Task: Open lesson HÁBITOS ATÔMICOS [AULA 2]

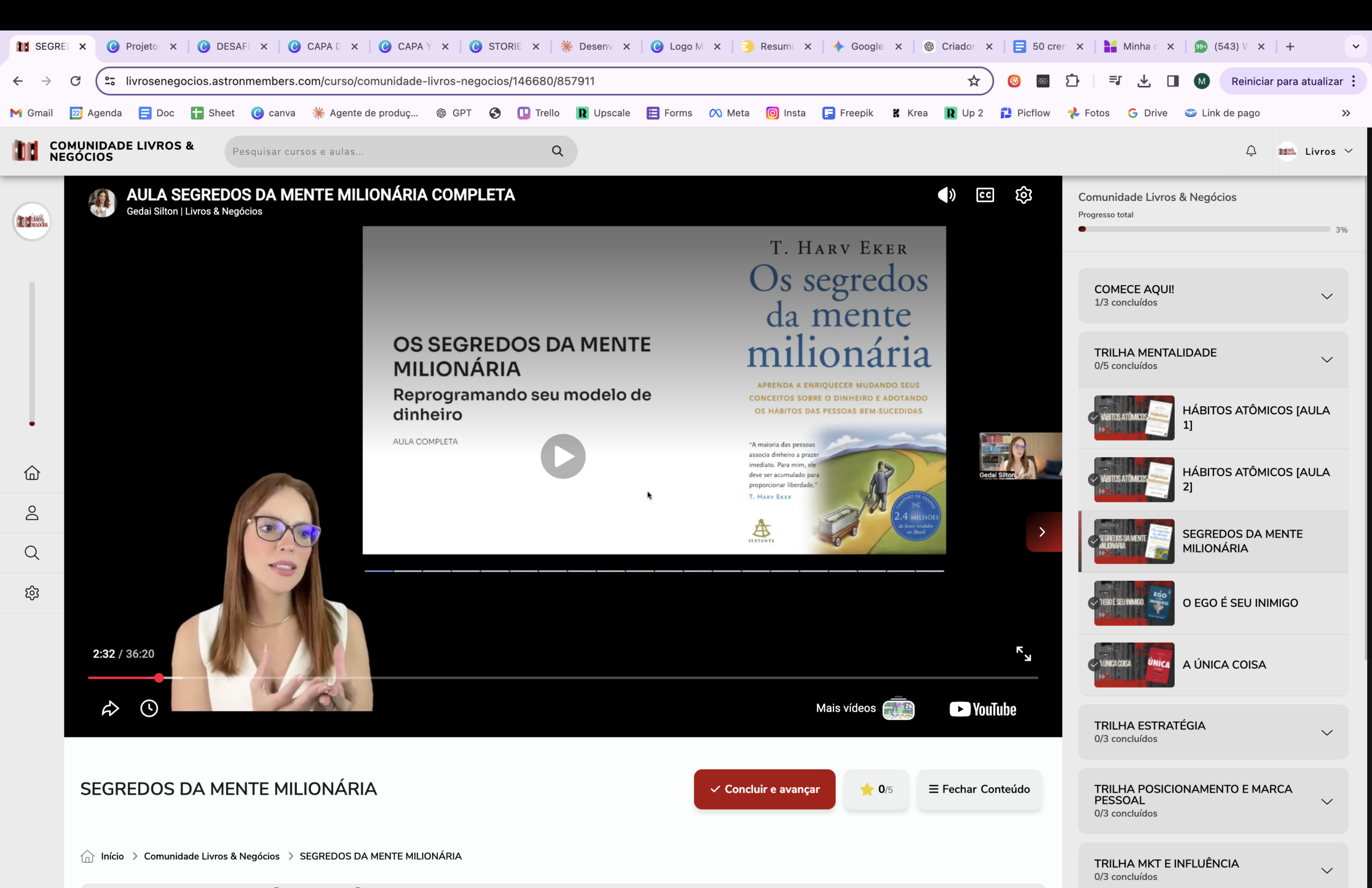Action: (1212, 479)
